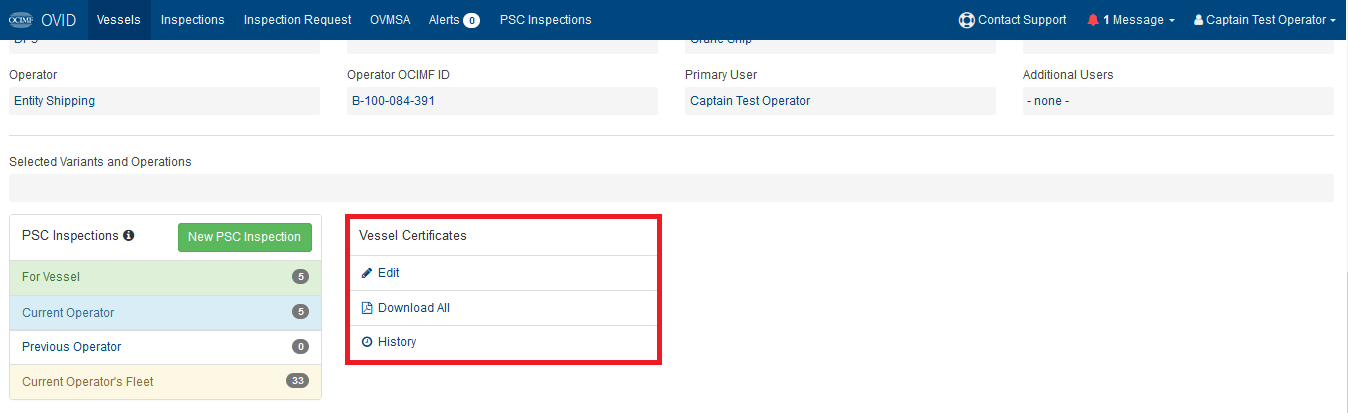Open Alerts with the 0 badge
The image size is (1348, 413).
454,20
